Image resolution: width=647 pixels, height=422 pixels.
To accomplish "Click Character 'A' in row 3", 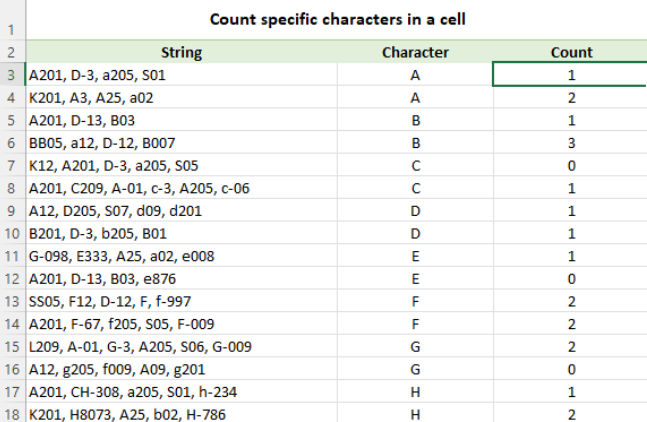I will [x=415, y=75].
